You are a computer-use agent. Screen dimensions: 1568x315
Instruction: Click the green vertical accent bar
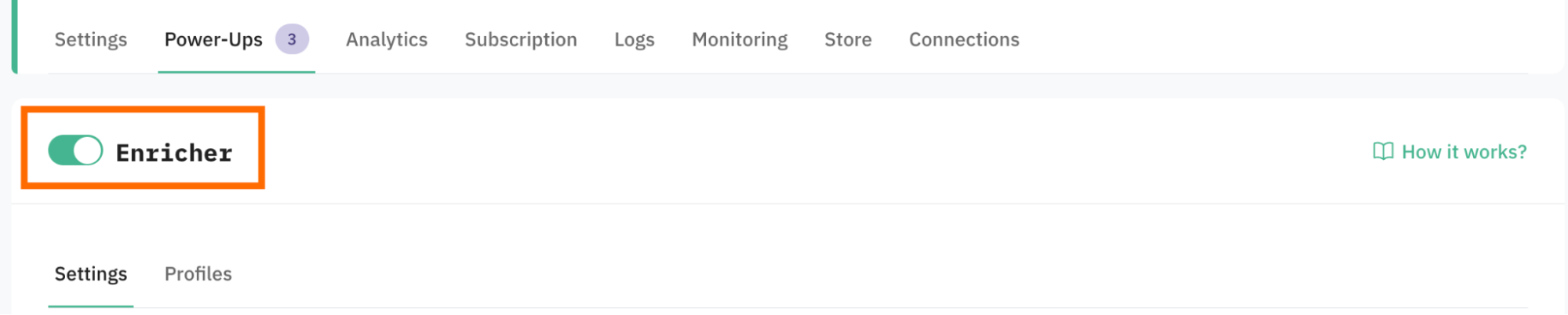(14, 36)
